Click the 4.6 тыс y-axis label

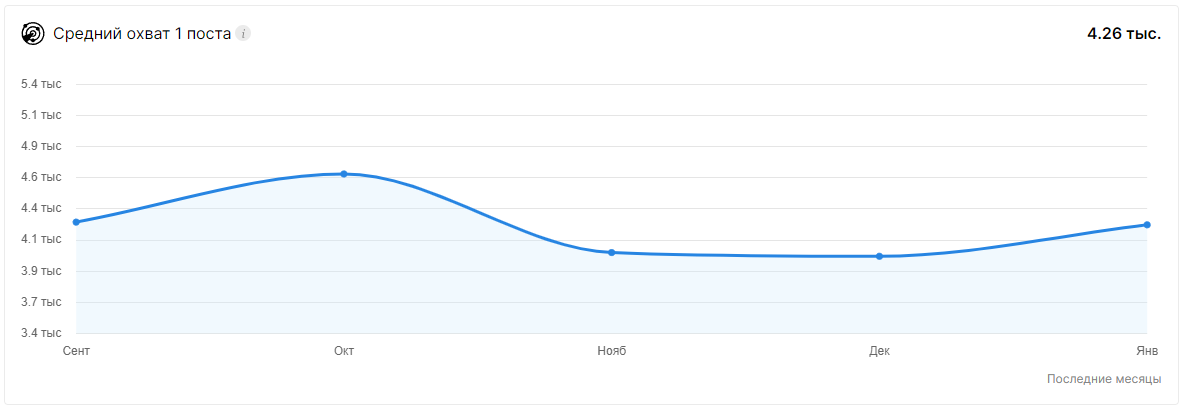pos(41,177)
